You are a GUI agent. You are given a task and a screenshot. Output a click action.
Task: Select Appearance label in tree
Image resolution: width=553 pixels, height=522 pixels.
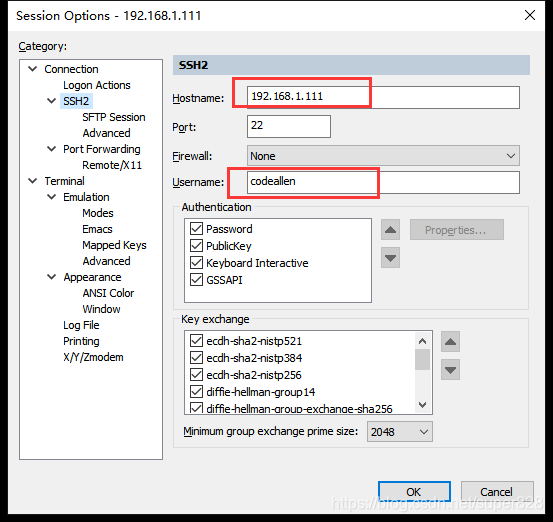click(92, 277)
